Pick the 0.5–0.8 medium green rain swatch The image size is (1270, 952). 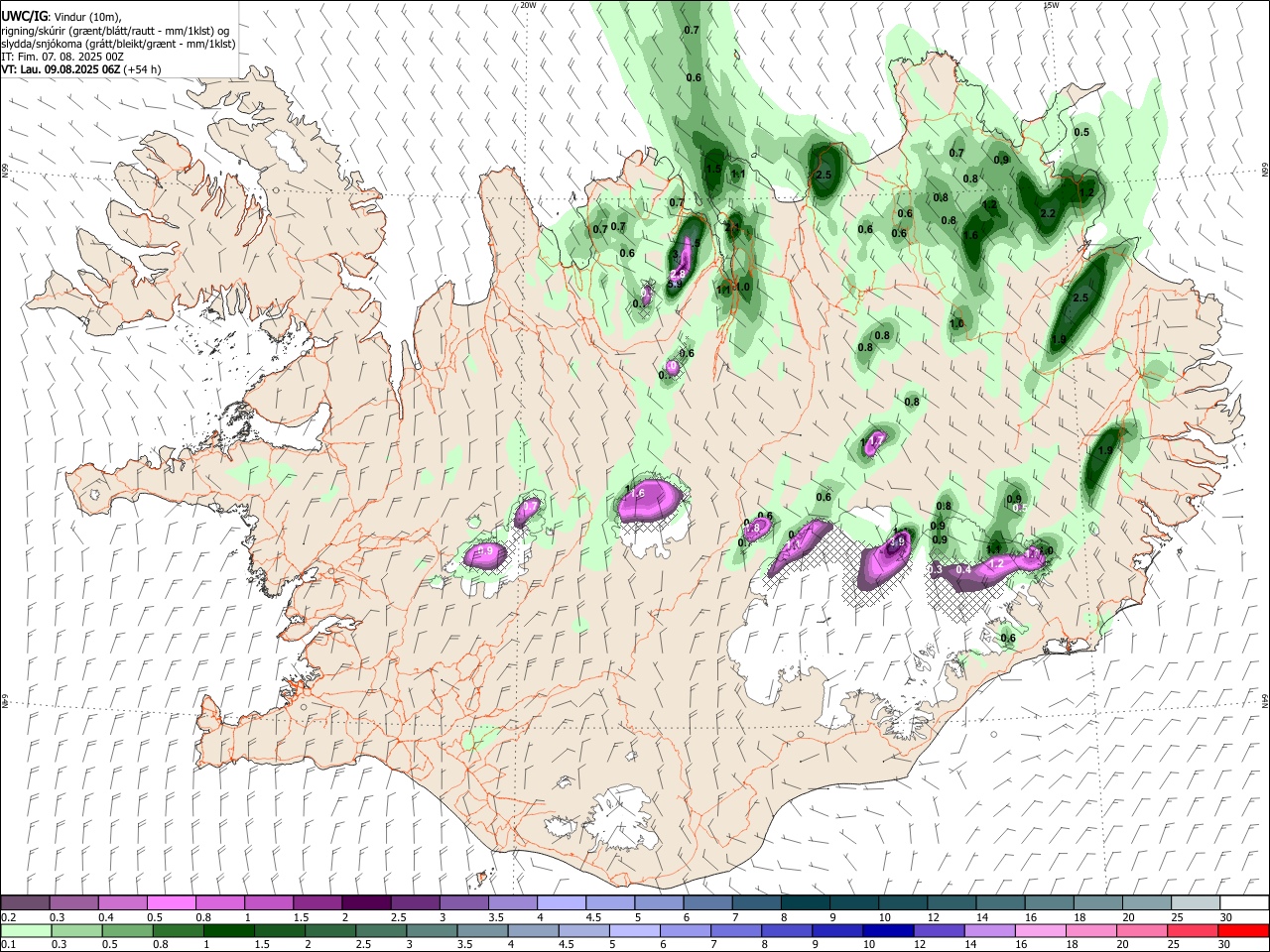pyautogui.click(x=127, y=930)
